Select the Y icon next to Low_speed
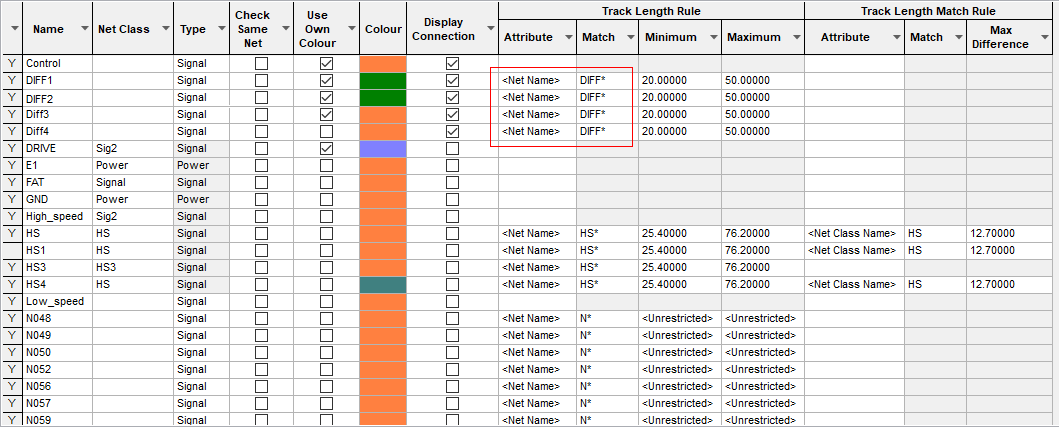This screenshot has height=427, width=1059. coord(12,301)
